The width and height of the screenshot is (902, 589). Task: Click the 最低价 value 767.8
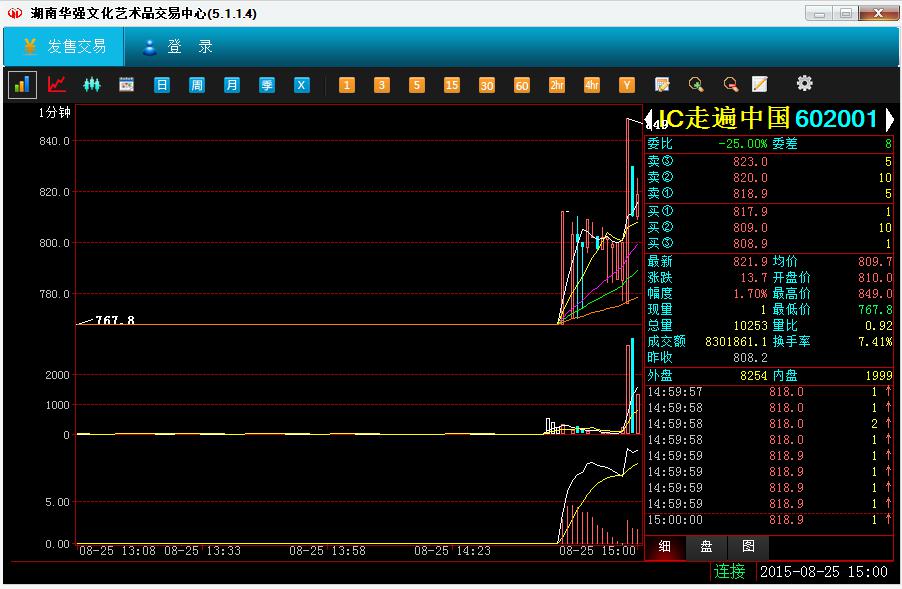875,309
